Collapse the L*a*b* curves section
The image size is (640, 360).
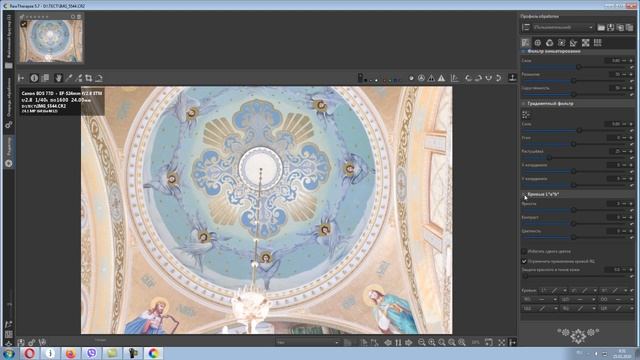(523, 194)
